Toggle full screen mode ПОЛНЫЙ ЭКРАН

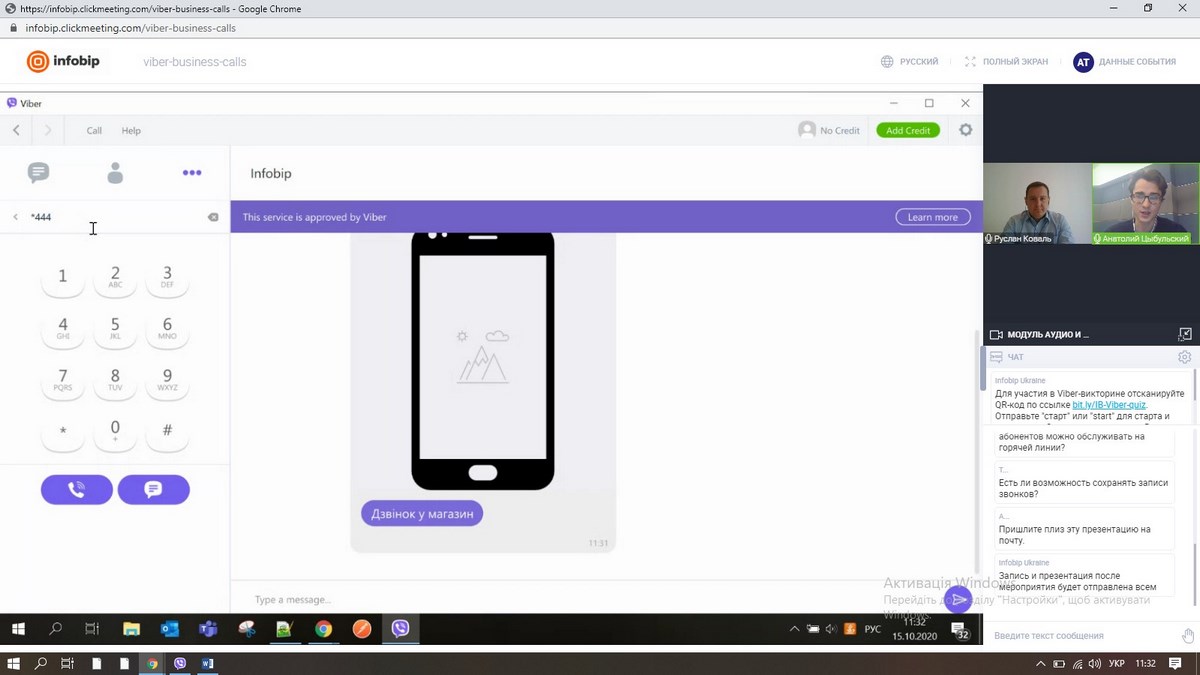(x=1006, y=62)
